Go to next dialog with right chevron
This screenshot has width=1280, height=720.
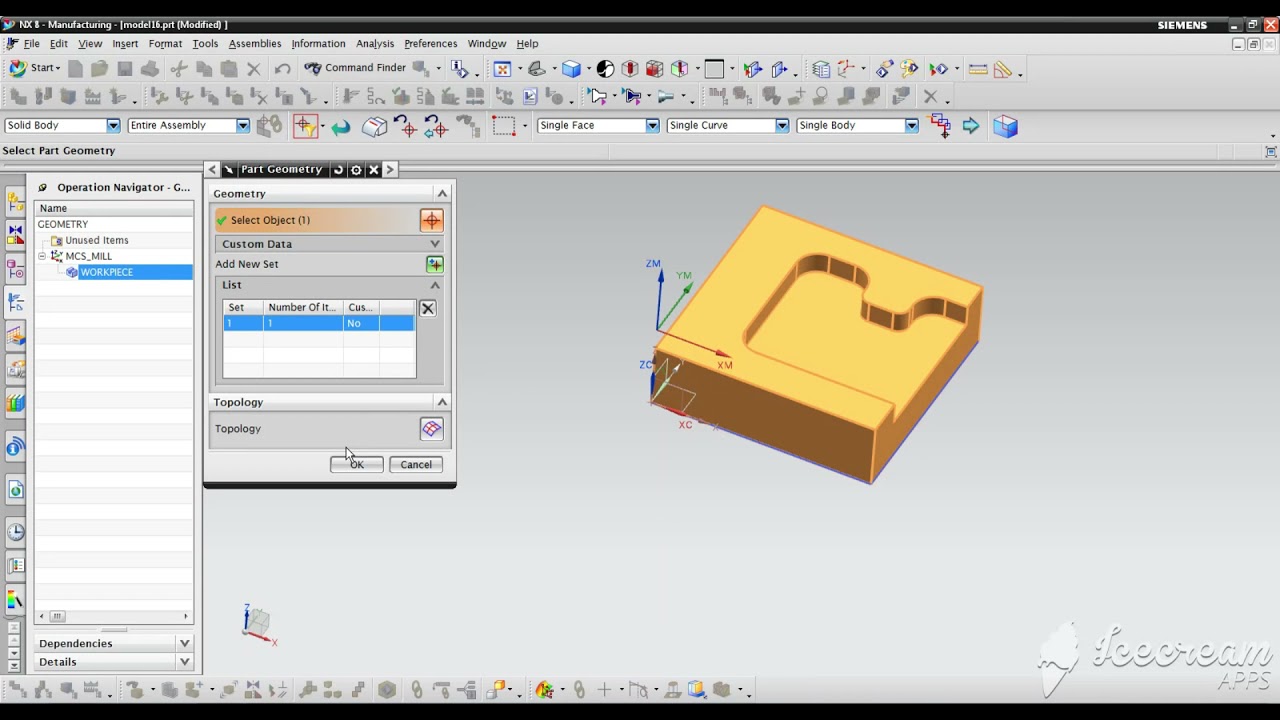[390, 170]
